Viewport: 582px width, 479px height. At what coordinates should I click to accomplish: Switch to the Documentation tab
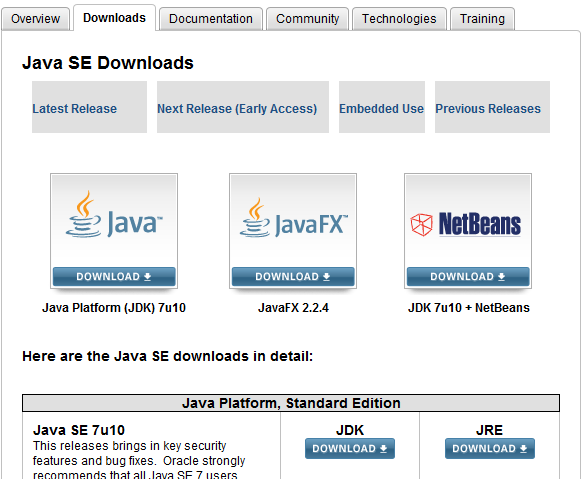point(211,19)
